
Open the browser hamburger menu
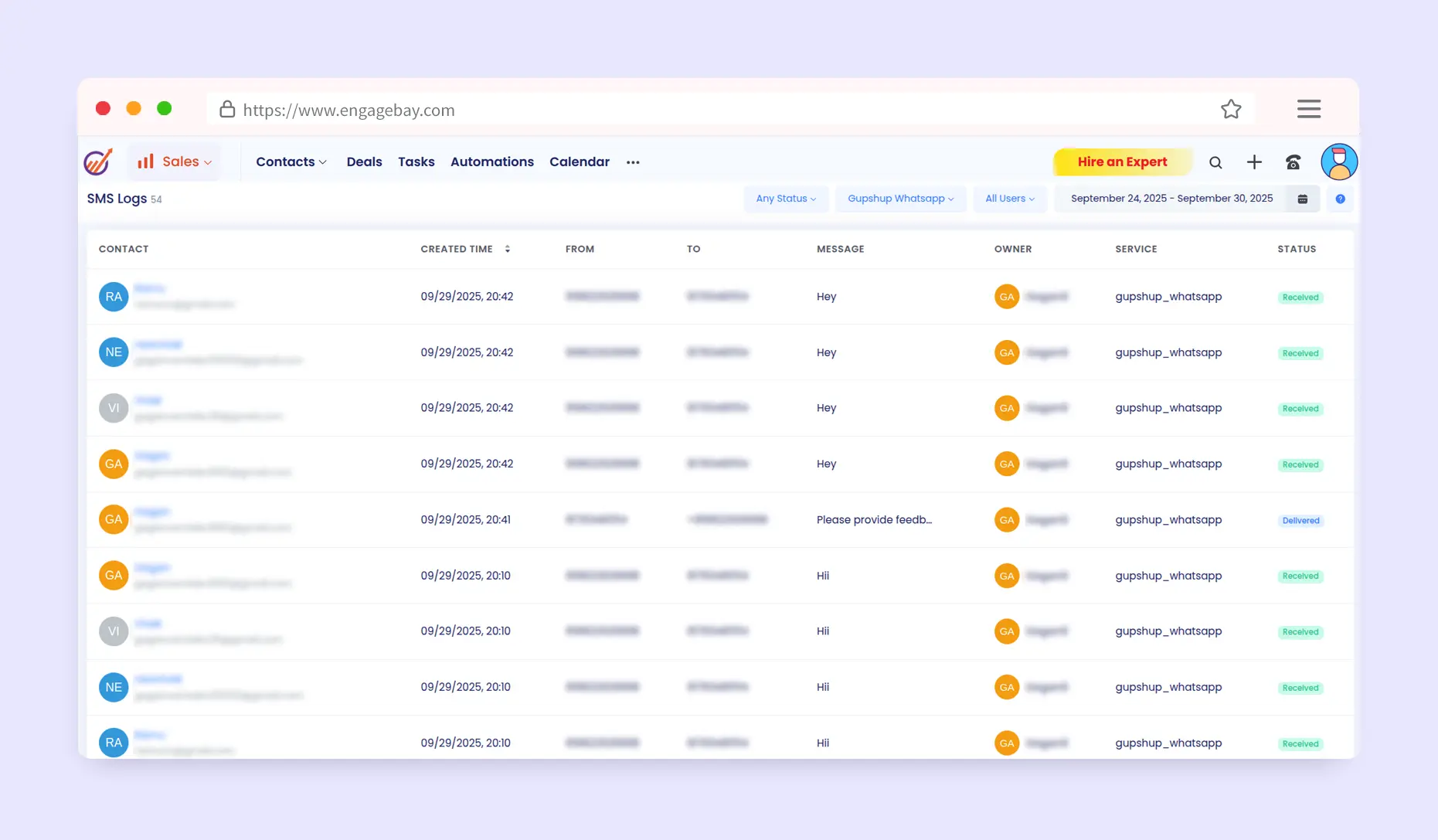(x=1308, y=109)
